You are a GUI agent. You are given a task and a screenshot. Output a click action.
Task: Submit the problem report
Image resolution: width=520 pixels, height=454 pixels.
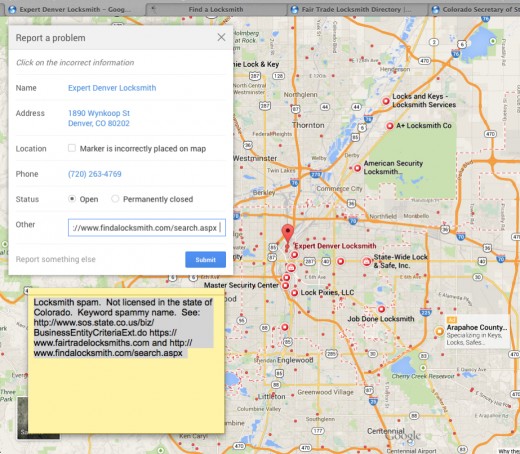click(205, 259)
